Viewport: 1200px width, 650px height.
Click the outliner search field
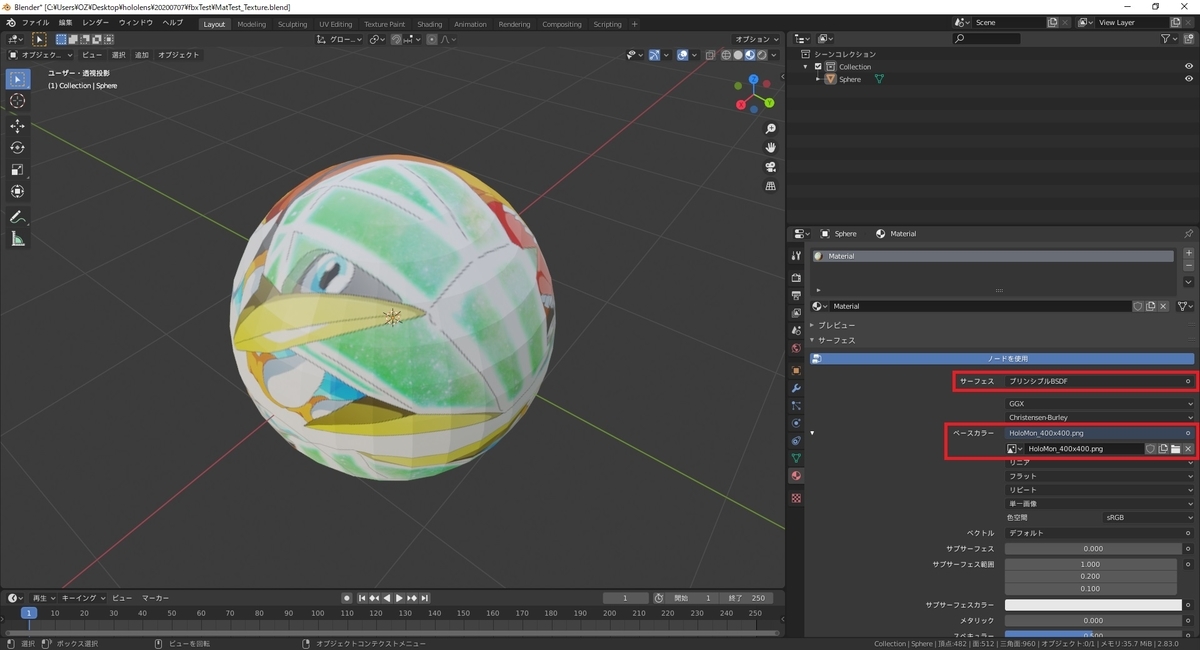click(x=987, y=38)
